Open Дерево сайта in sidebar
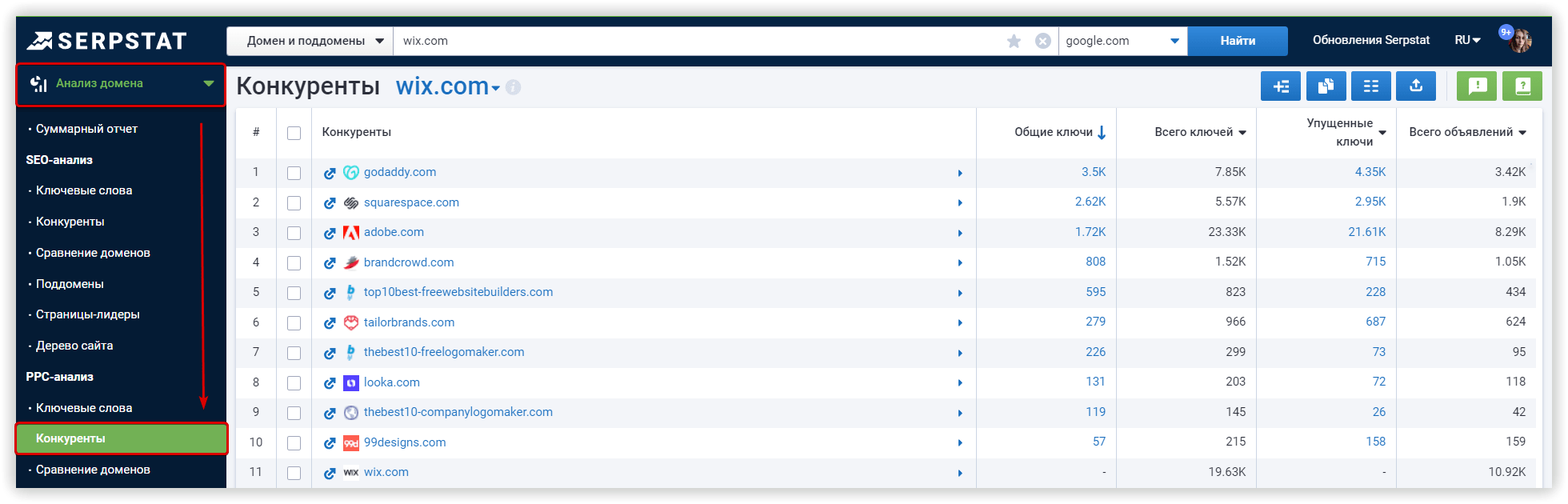The width and height of the screenshot is (1568, 504). pos(74,346)
